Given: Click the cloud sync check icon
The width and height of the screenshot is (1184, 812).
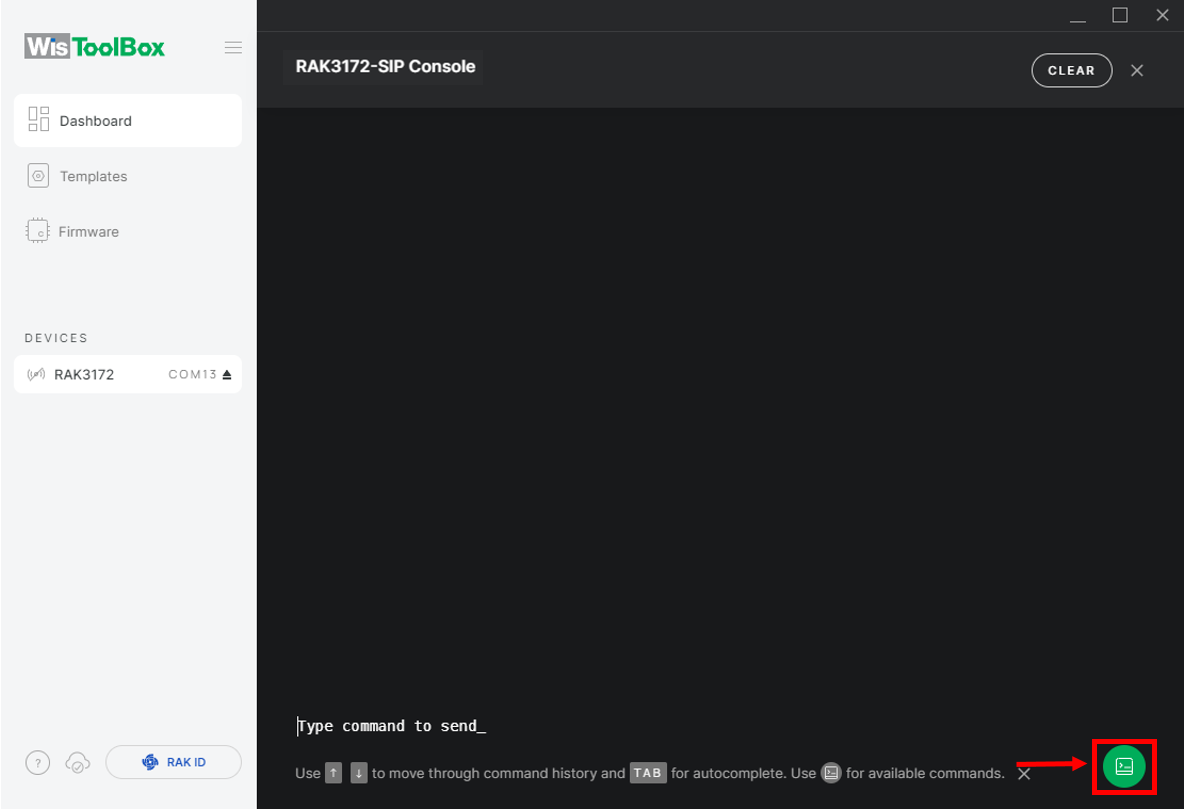Looking at the screenshot, I should 78,763.
